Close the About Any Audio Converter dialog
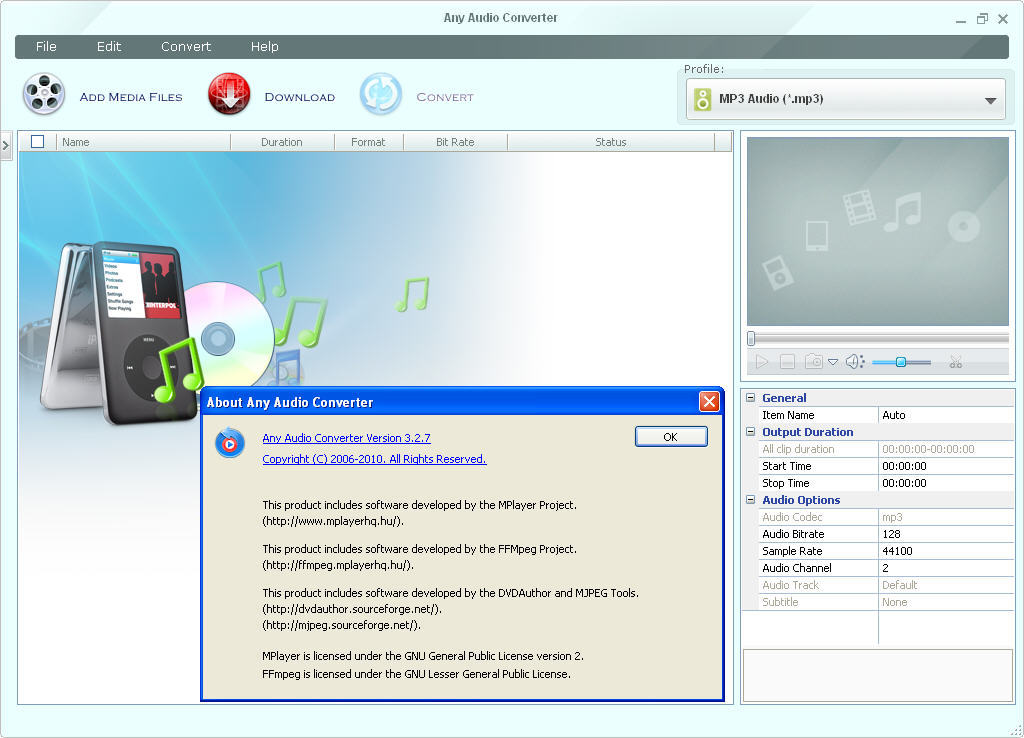The height and width of the screenshot is (738, 1024). click(x=709, y=402)
